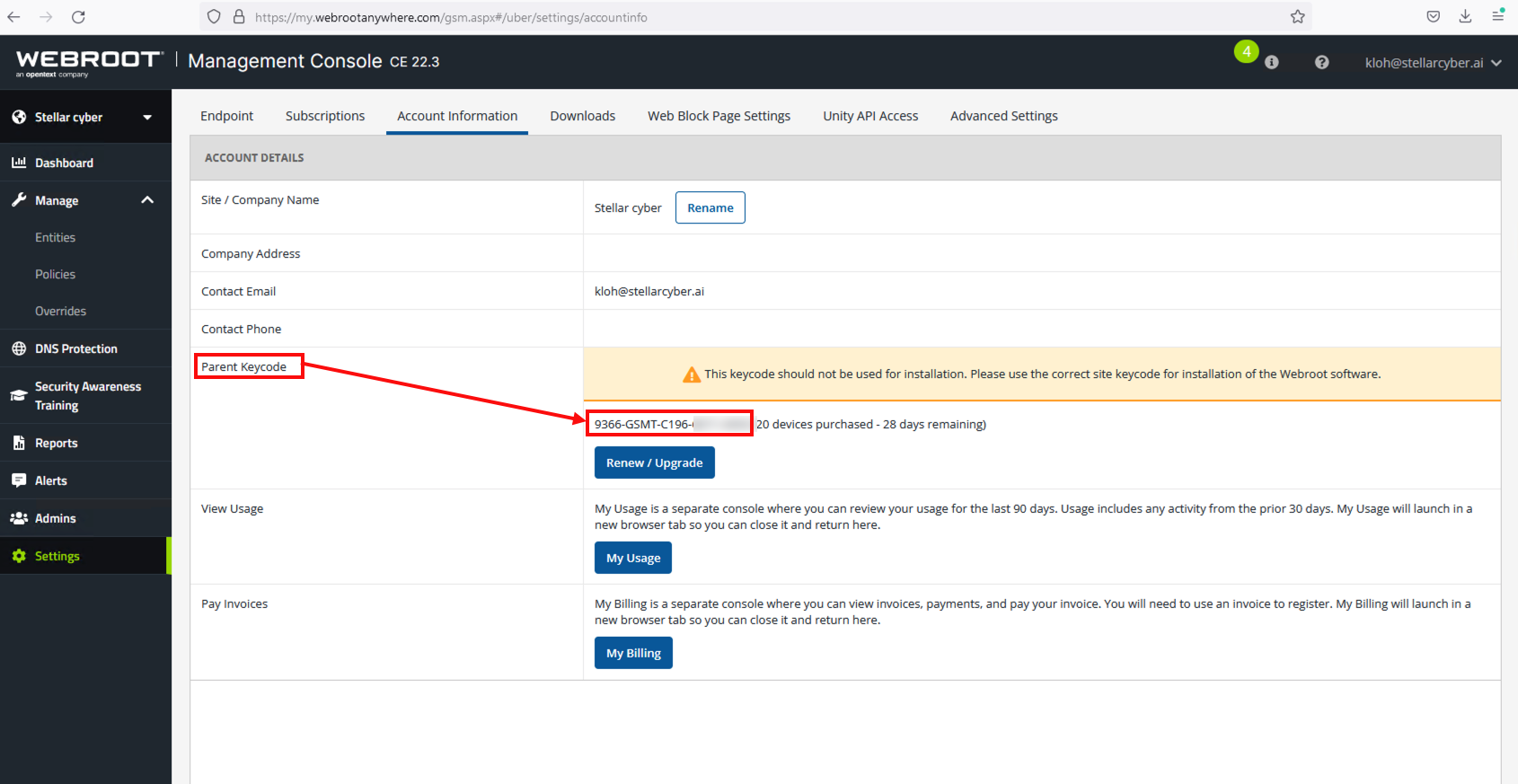Screen dimensions: 1518x784
Task: Collapse the Manage section chevron
Action: (147, 200)
